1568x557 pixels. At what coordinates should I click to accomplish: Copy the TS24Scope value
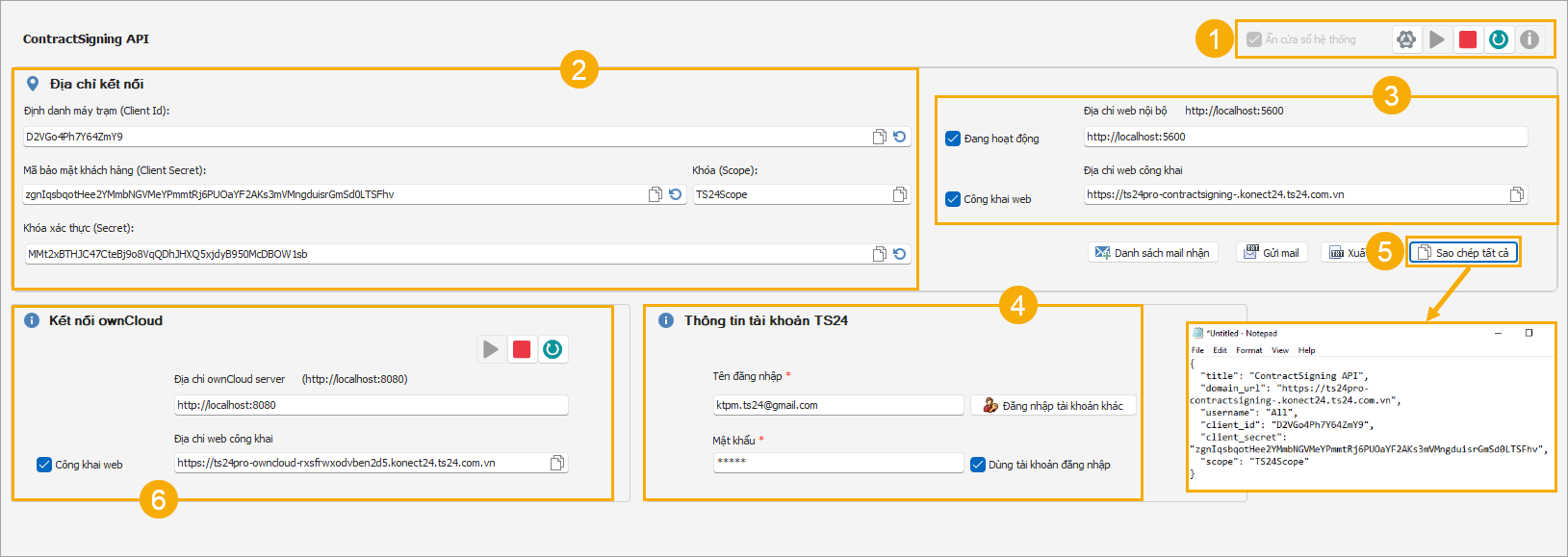tap(899, 194)
